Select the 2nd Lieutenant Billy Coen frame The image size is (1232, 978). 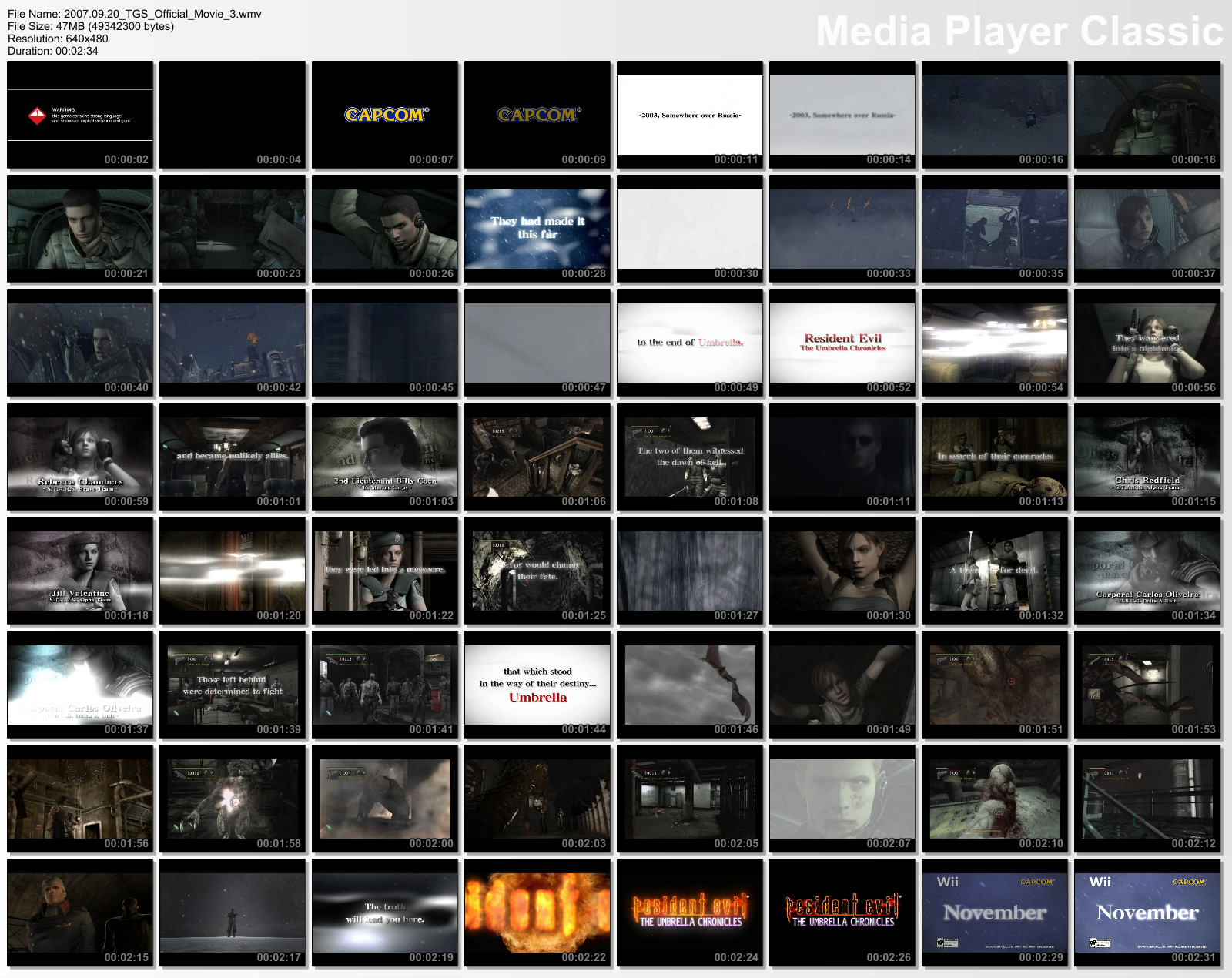[x=385, y=457]
